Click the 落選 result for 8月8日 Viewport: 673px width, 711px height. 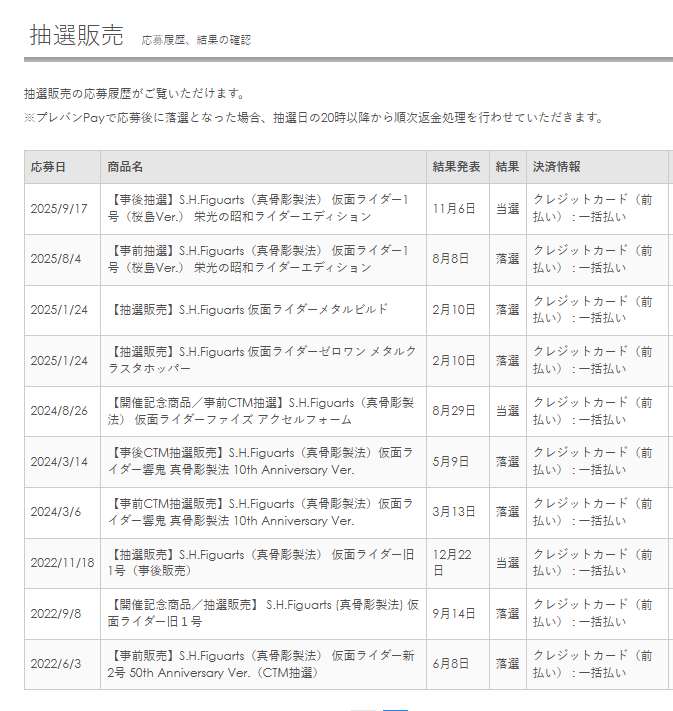click(x=507, y=259)
